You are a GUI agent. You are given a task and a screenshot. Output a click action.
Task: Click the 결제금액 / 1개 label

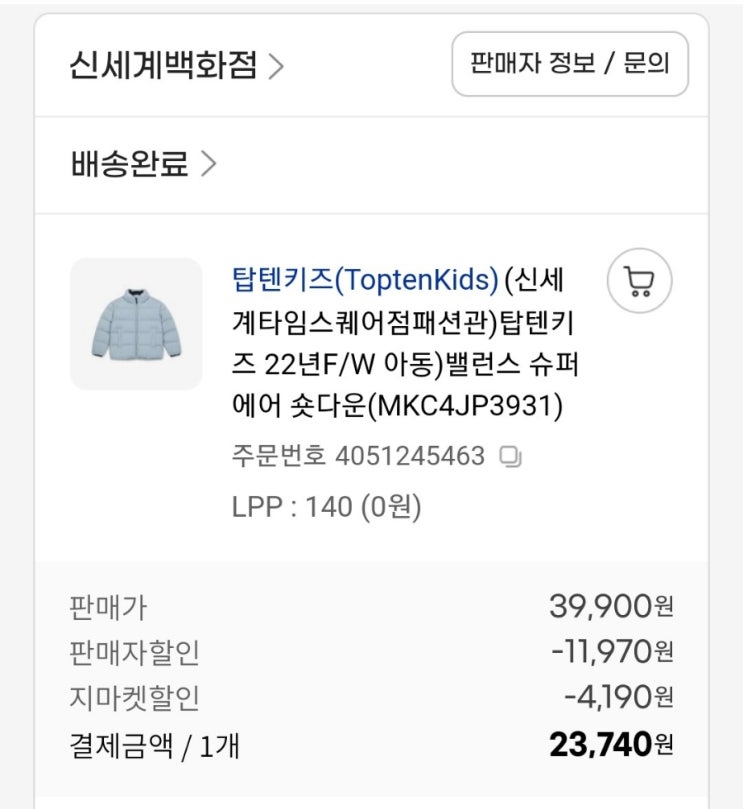(x=154, y=745)
